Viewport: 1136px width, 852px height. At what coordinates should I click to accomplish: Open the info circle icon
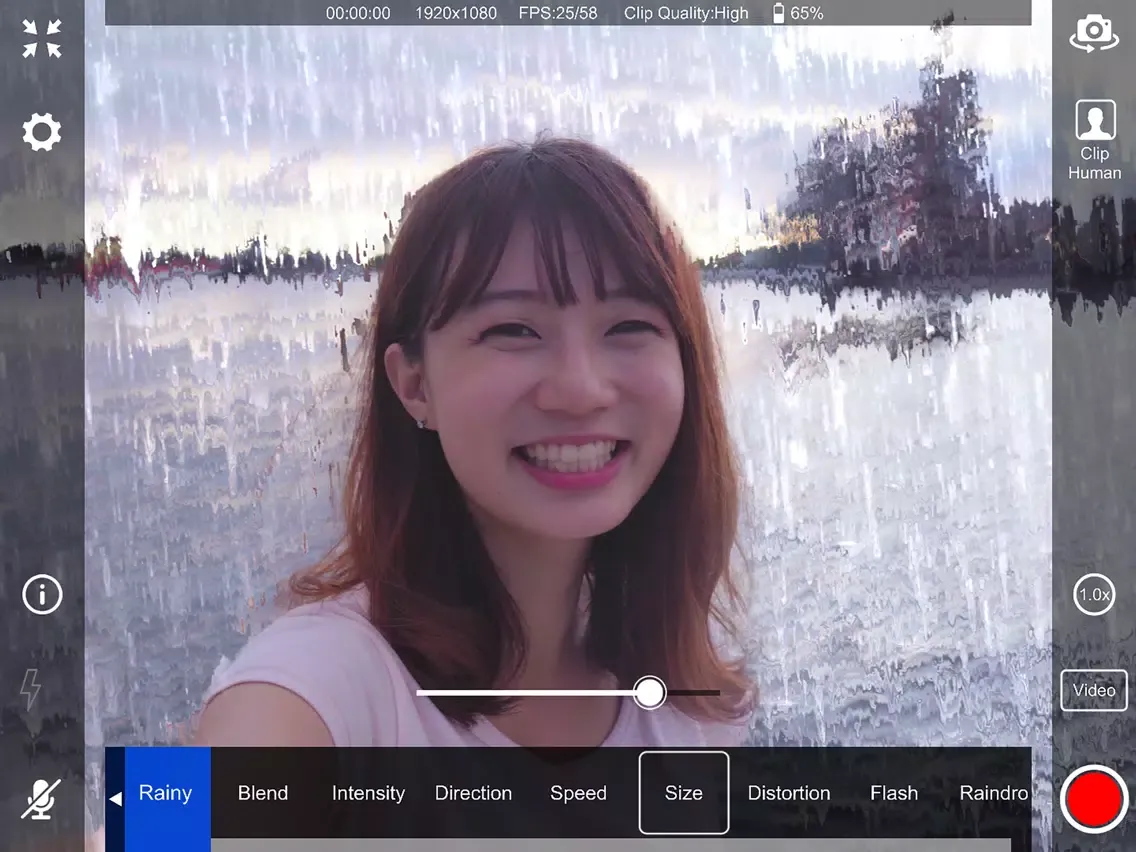(42, 594)
